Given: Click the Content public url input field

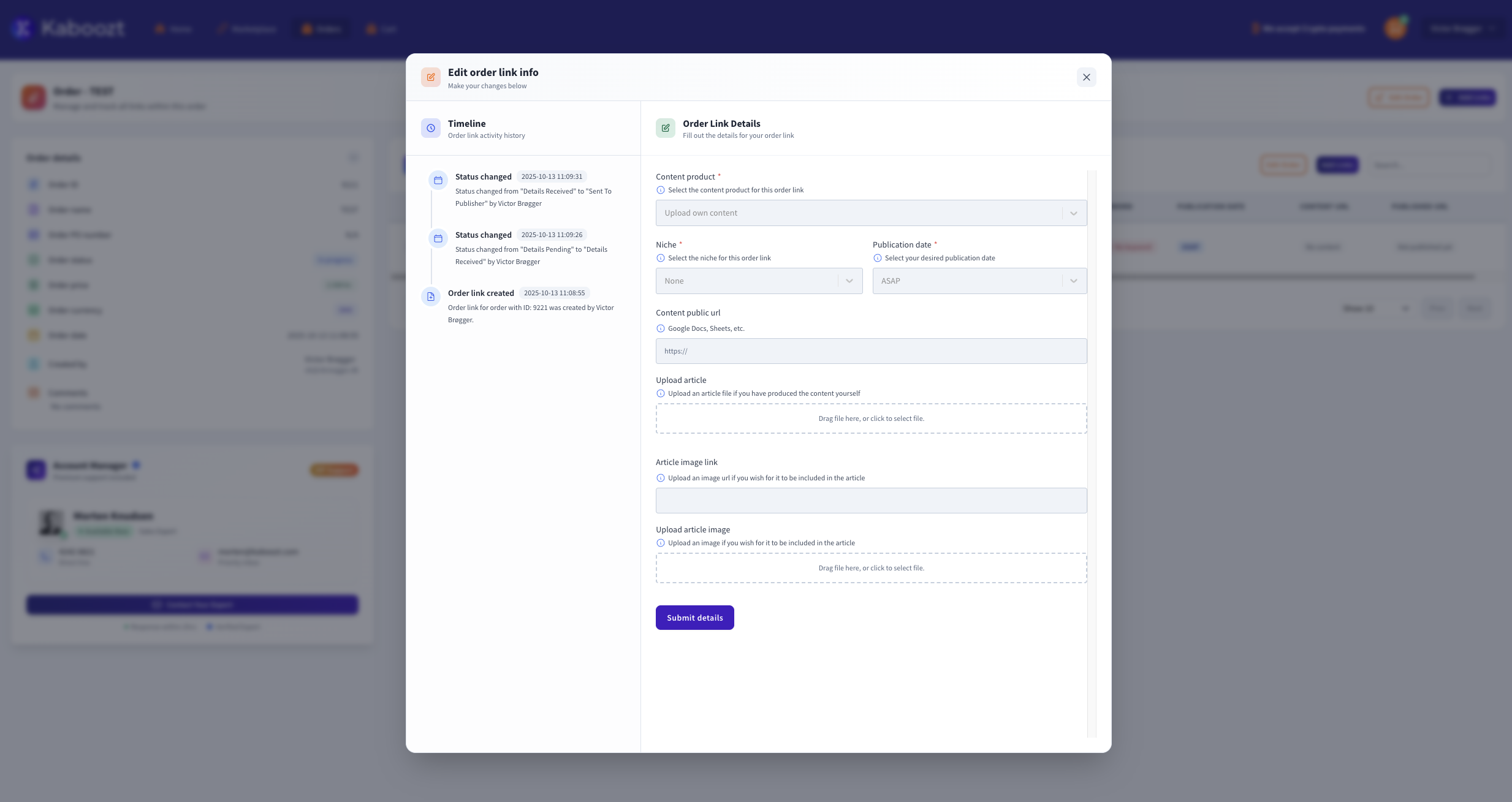Looking at the screenshot, I should click(870, 350).
